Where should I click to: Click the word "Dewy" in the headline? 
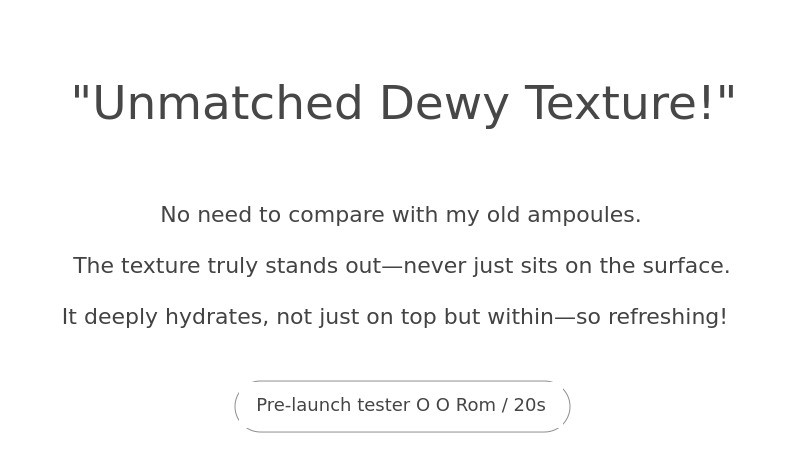click(x=443, y=104)
